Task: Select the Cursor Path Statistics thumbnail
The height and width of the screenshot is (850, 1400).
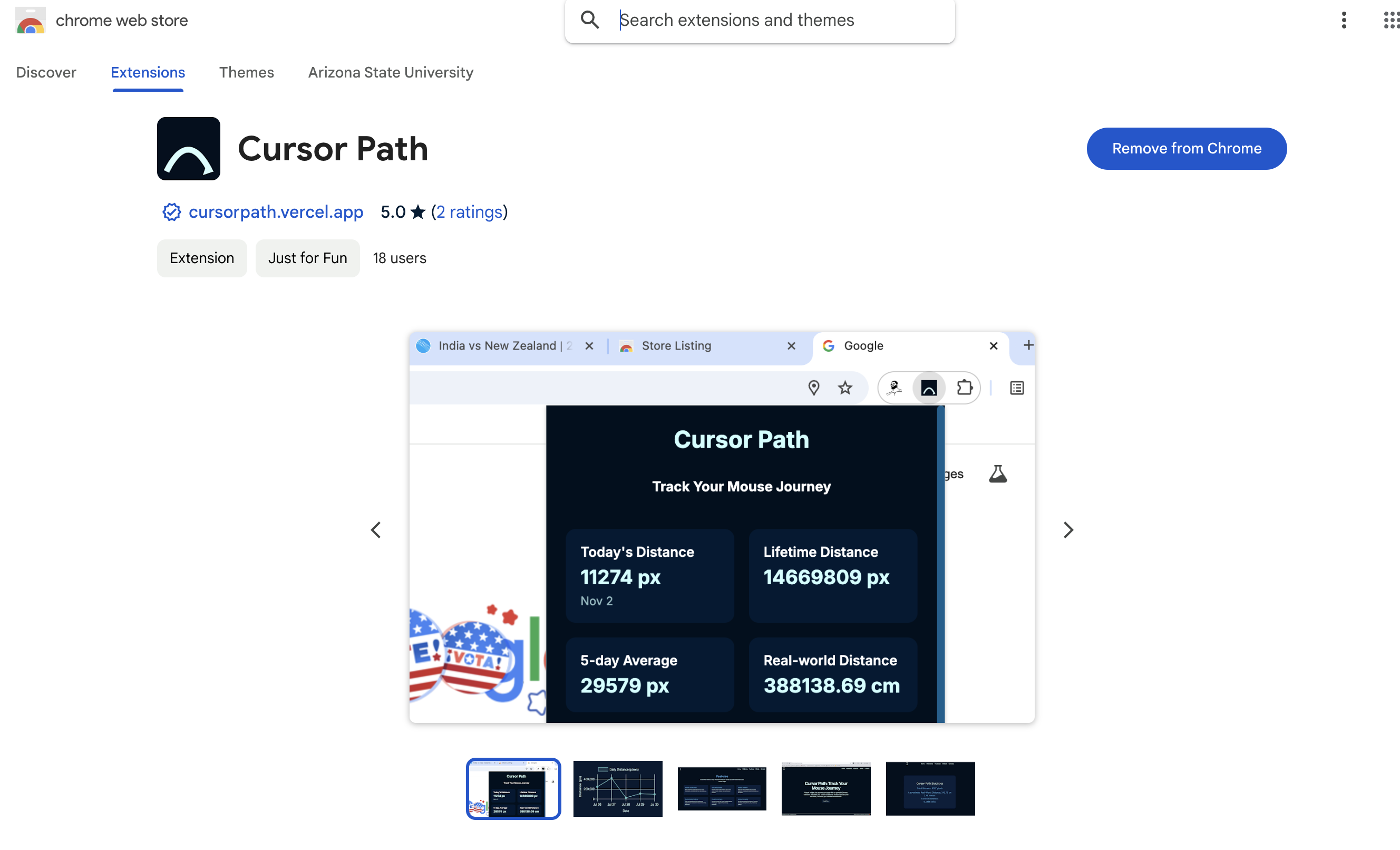Action: tap(930, 789)
